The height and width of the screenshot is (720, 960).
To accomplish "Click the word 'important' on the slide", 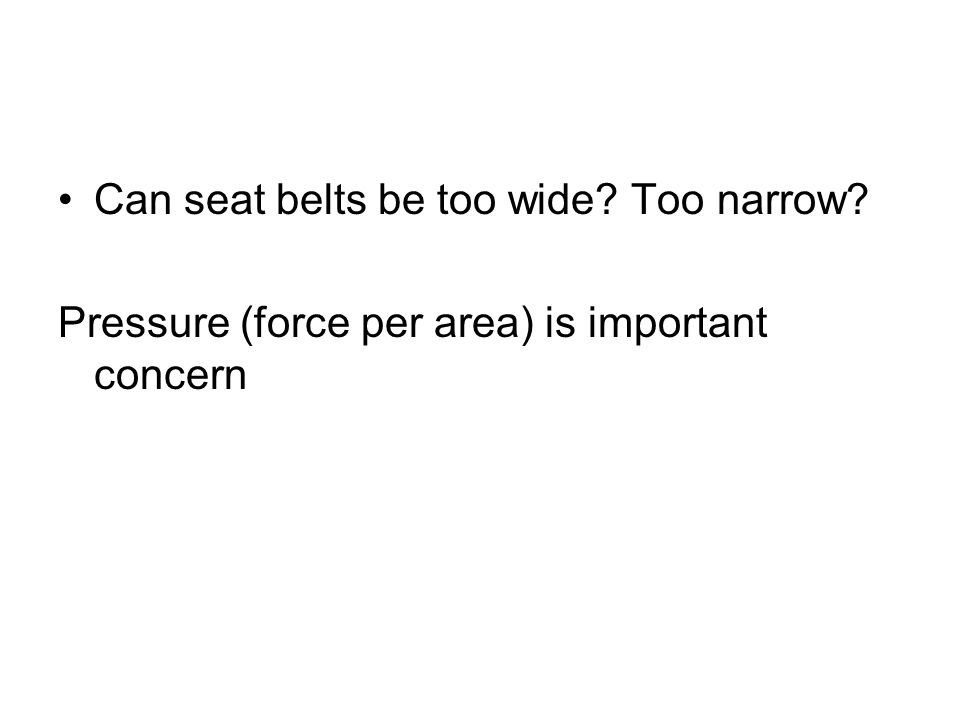I will coord(678,323).
